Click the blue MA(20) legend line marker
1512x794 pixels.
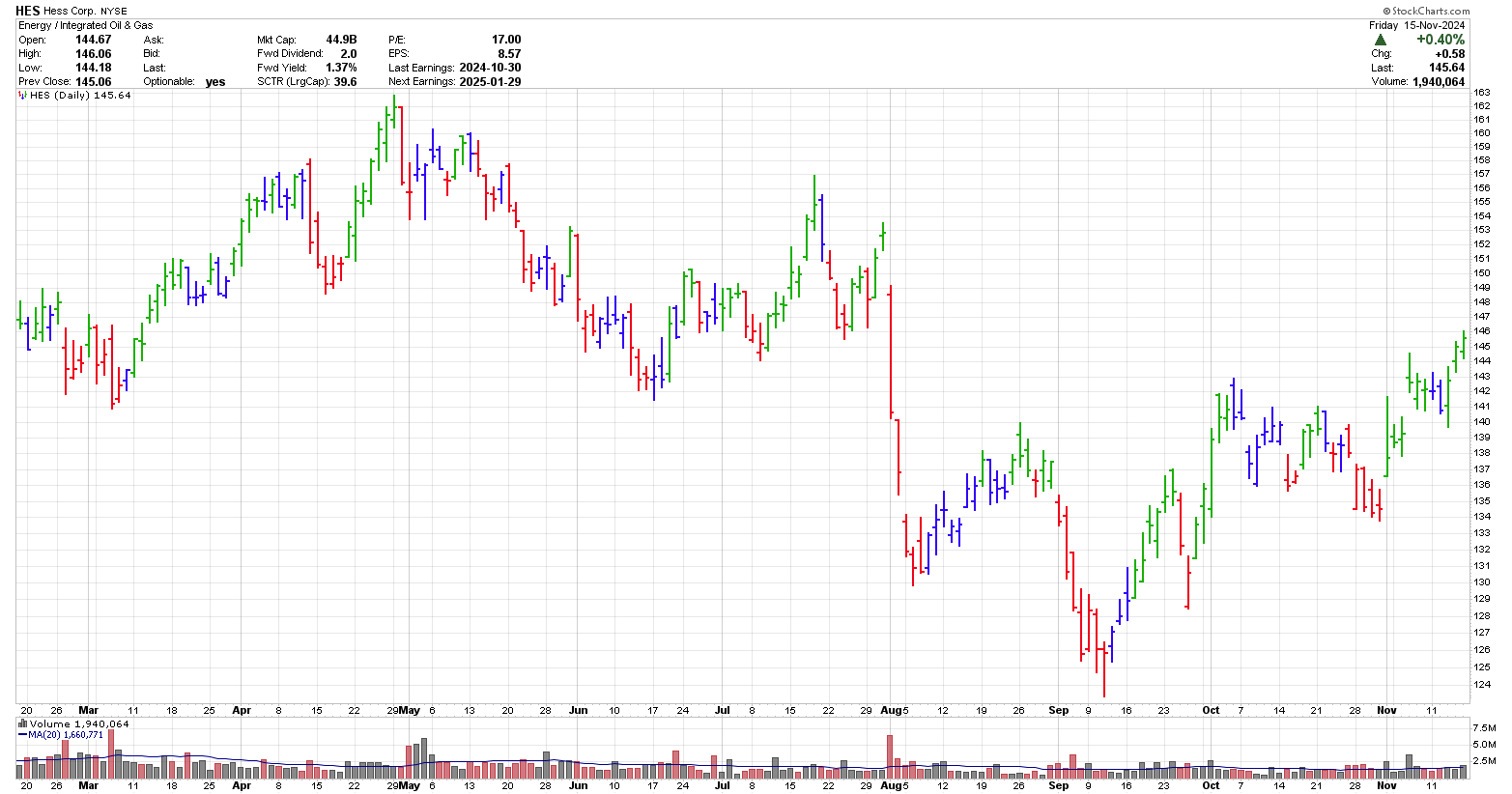[22, 735]
